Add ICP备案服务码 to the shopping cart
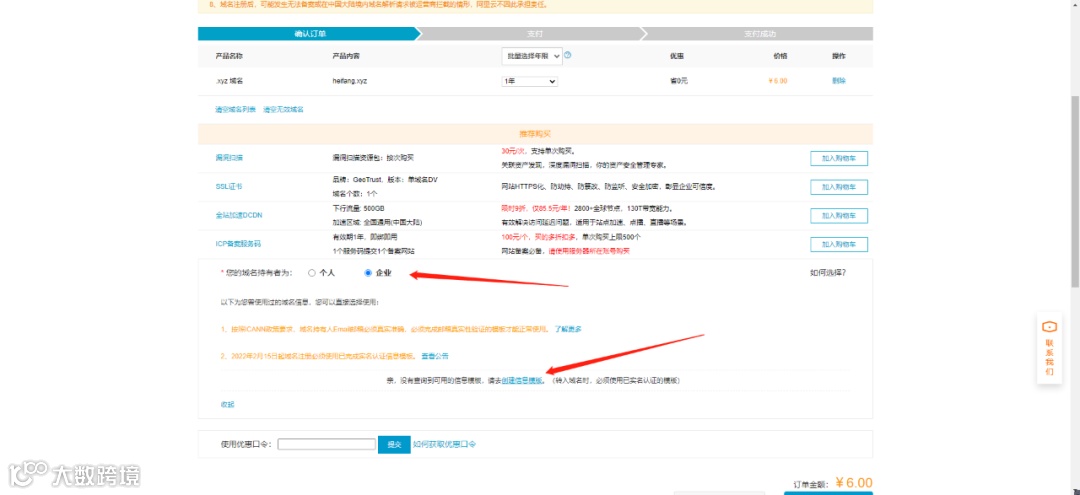The height and width of the screenshot is (495, 1080). (x=838, y=244)
